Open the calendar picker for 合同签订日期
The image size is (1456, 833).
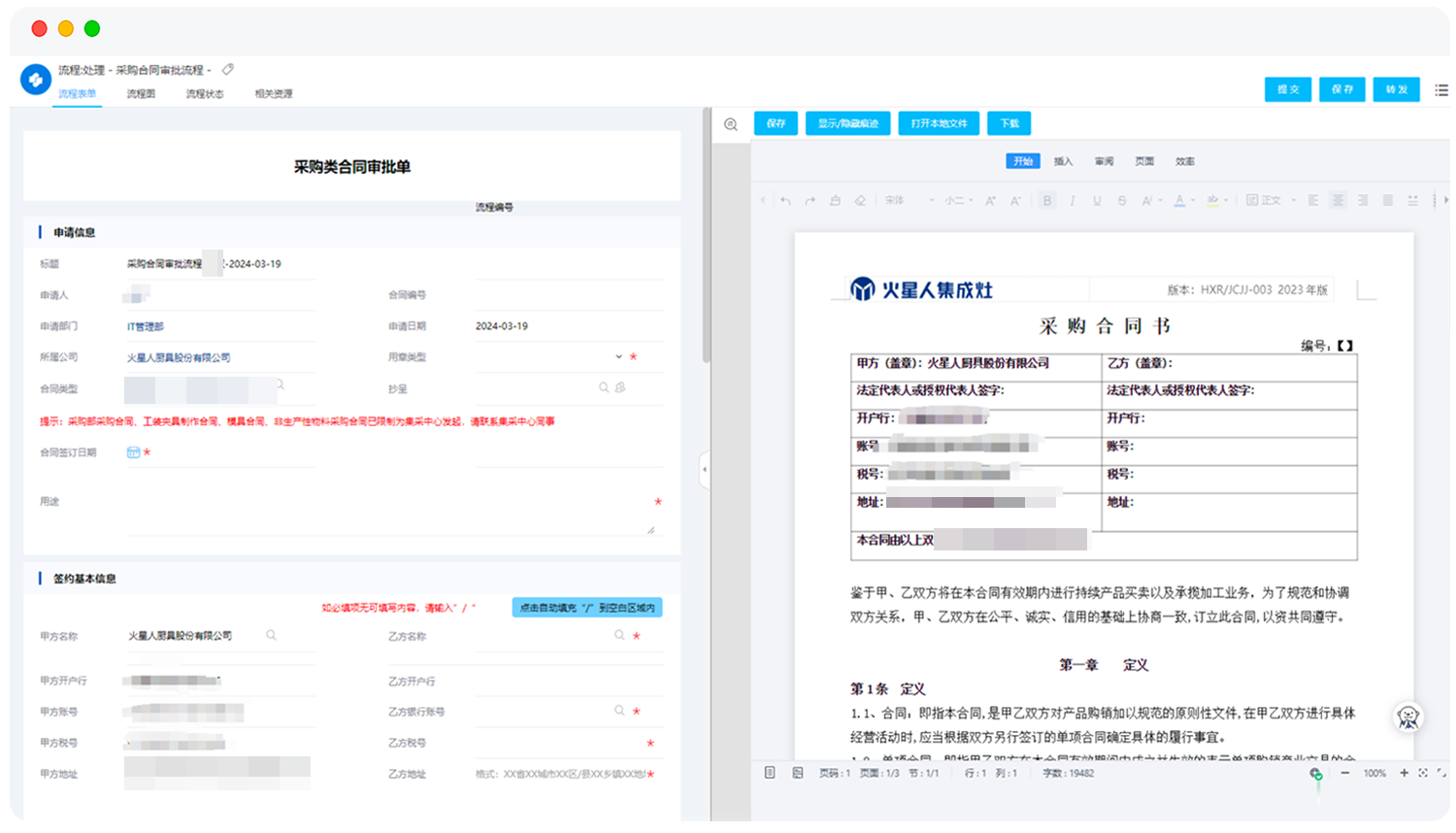coord(133,452)
